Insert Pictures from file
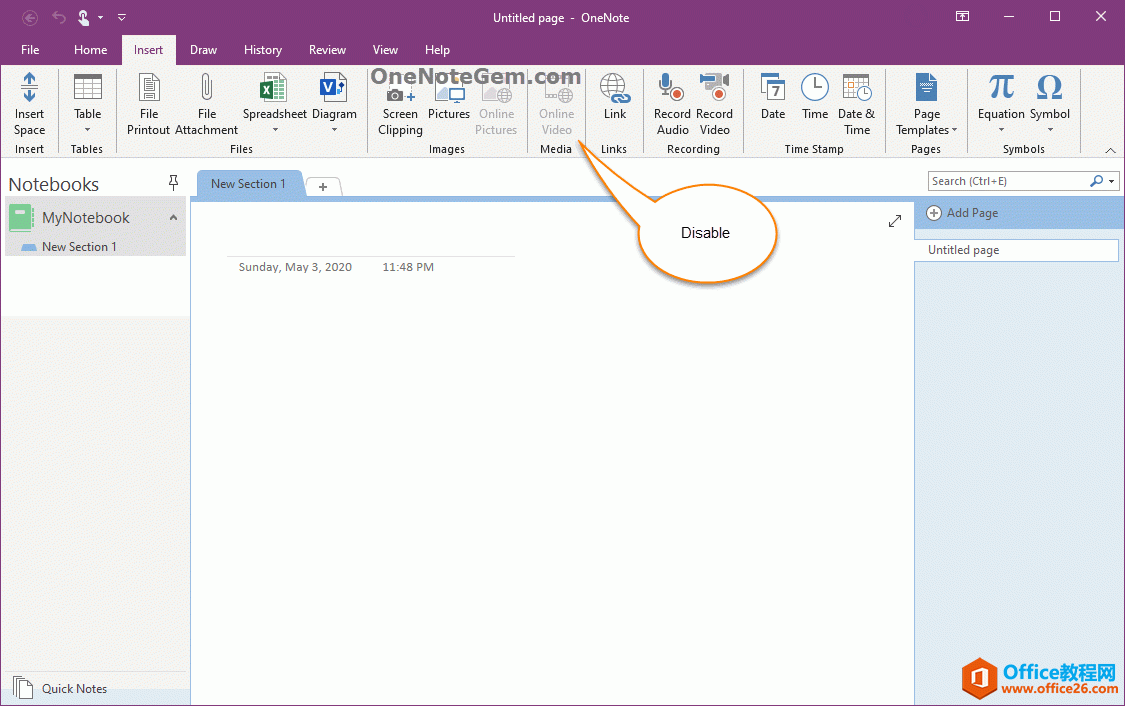 (448, 103)
